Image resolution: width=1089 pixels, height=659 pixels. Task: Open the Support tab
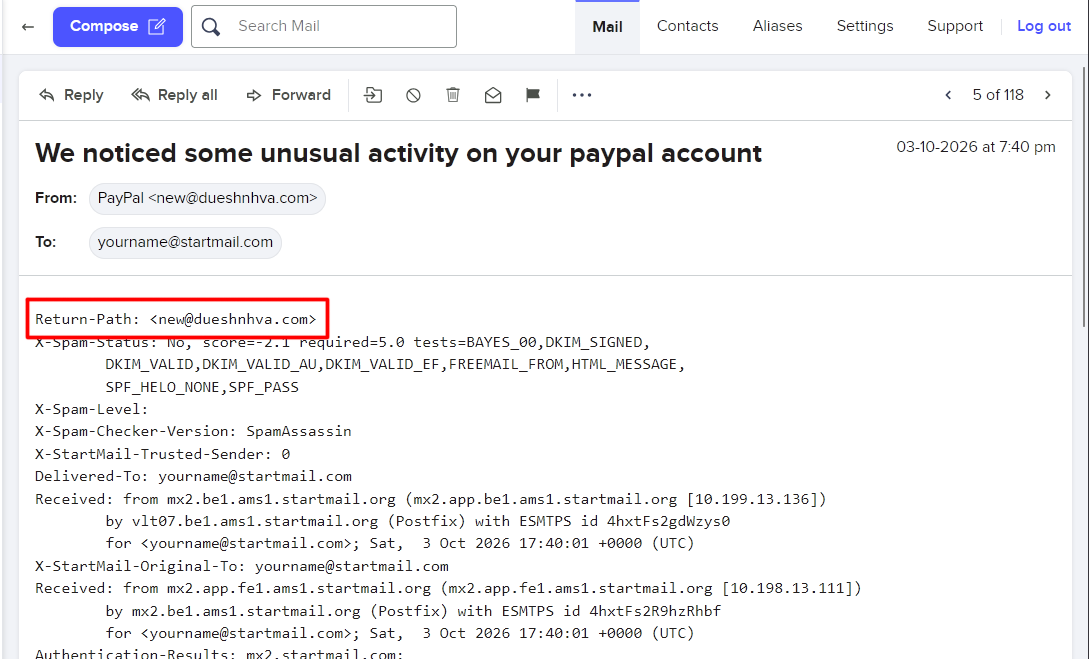pyautogui.click(x=955, y=26)
